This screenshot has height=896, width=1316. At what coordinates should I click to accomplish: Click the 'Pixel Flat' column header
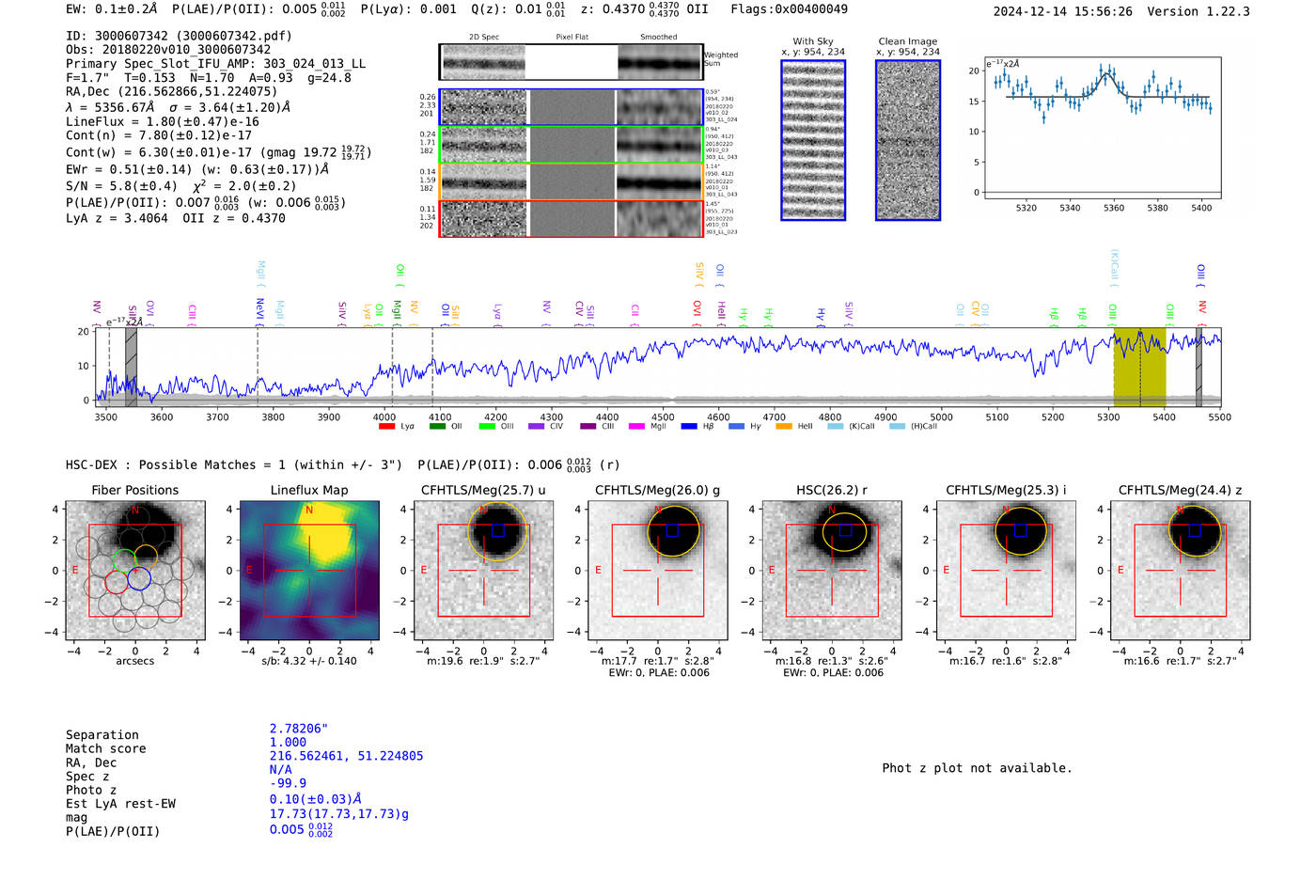pyautogui.click(x=572, y=37)
